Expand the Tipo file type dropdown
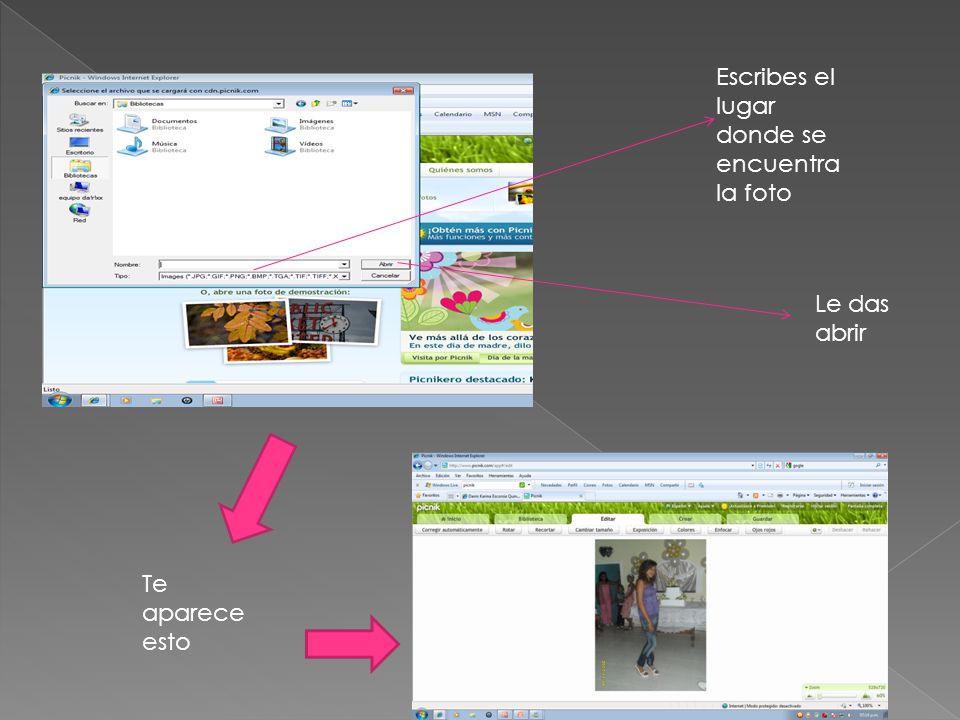This screenshot has height=720, width=960. pos(345,276)
